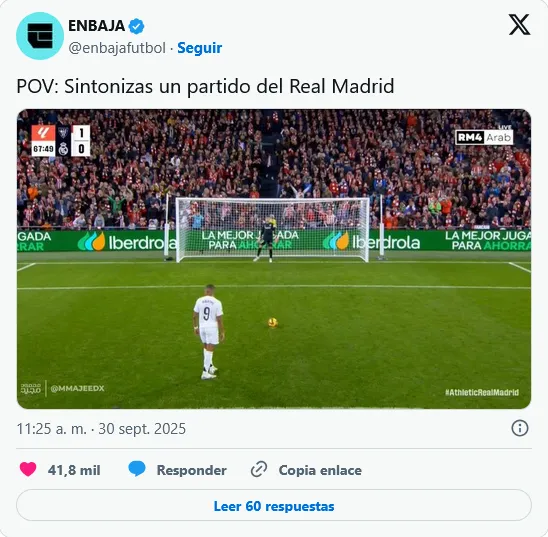Image resolution: width=548 pixels, height=537 pixels.
Task: Click the tweet text about Real Madrid
Action: 206,86
